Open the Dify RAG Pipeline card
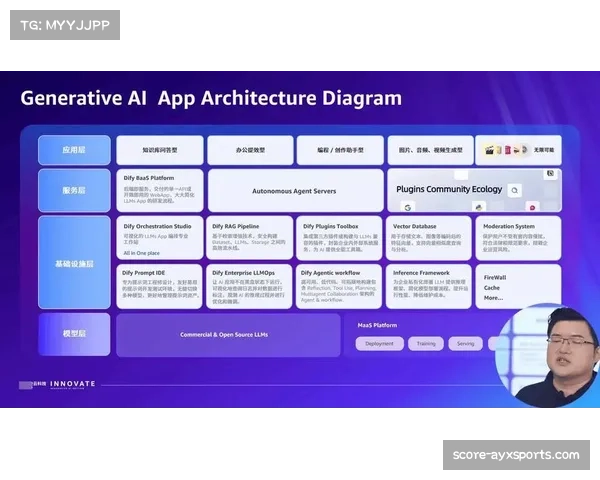600x480 pixels. [249, 238]
